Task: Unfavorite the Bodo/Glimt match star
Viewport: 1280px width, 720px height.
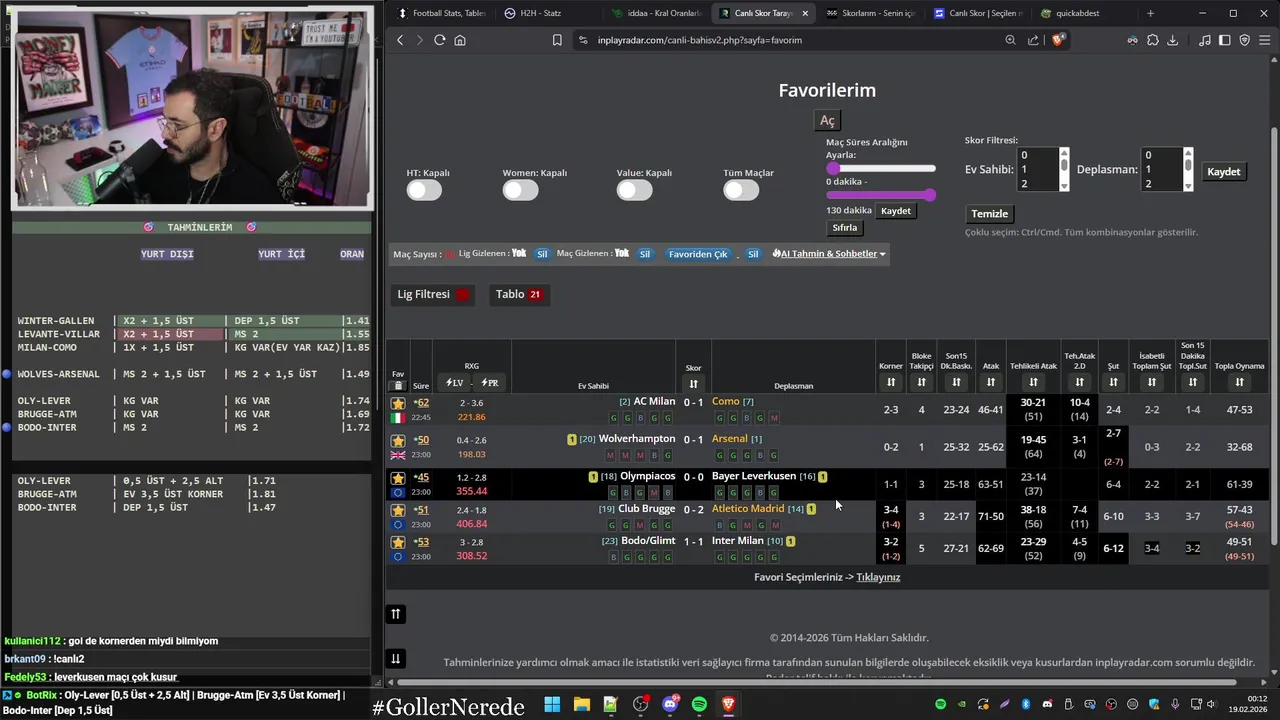Action: click(398, 542)
